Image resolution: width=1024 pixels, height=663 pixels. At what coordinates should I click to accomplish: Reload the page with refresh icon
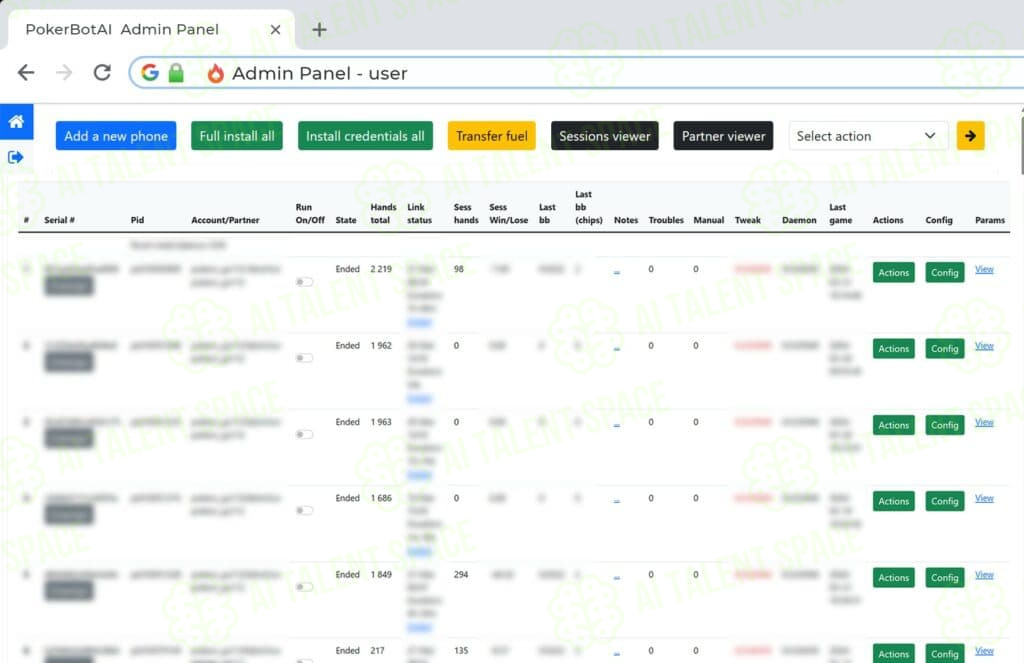102,73
